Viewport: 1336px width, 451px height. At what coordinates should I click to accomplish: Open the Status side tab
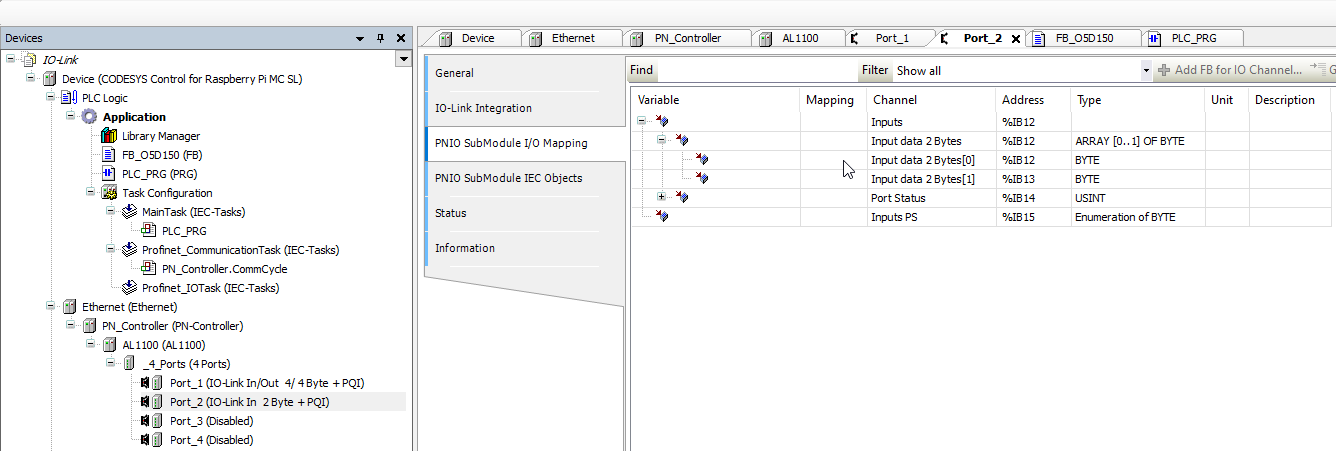[524, 213]
